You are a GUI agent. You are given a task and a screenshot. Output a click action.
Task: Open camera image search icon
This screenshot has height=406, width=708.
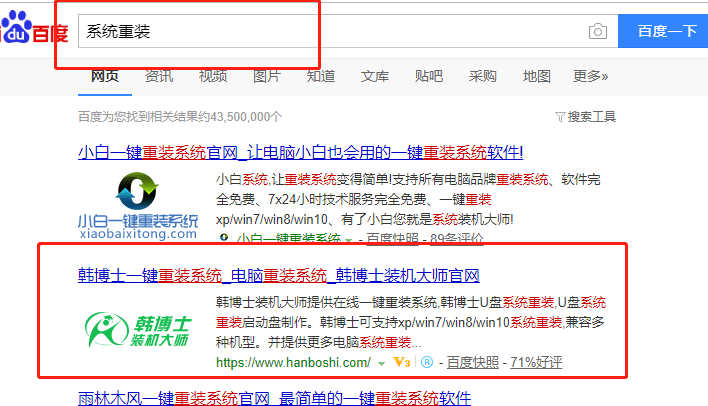click(597, 31)
